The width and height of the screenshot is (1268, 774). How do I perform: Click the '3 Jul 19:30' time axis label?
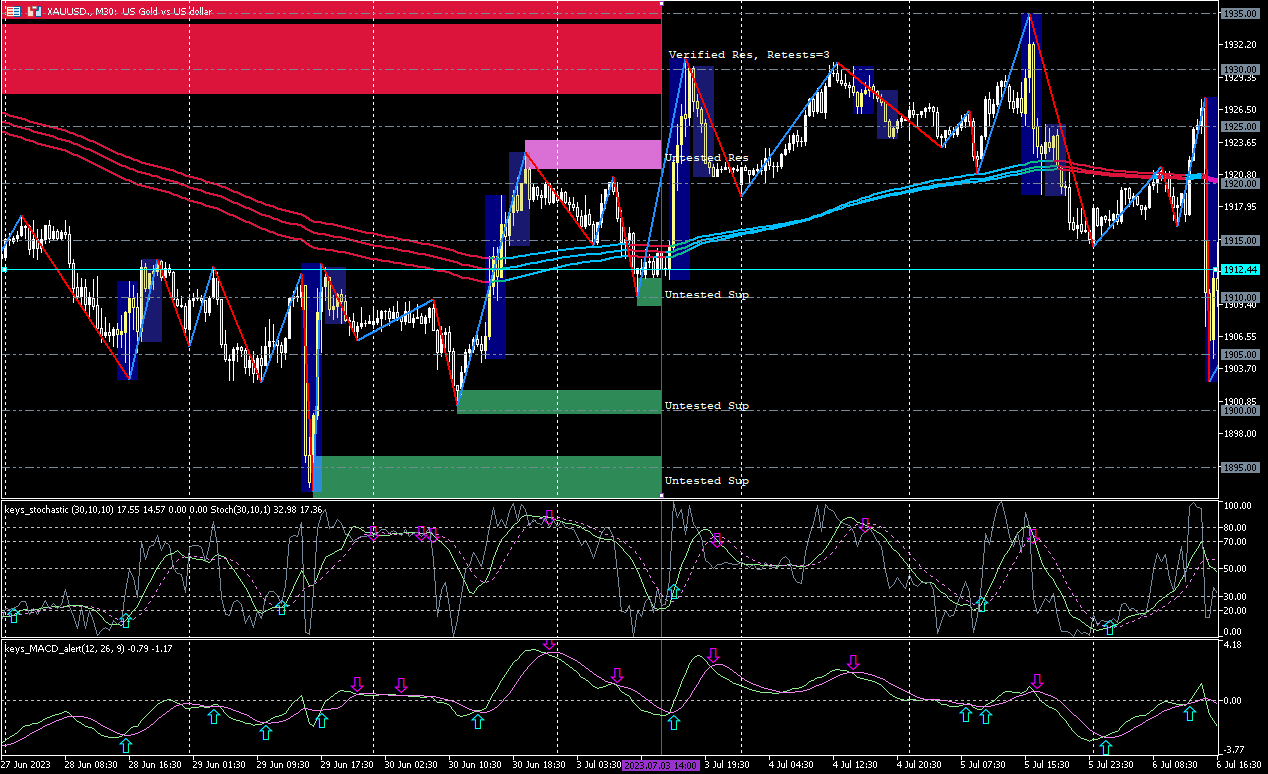coord(728,765)
